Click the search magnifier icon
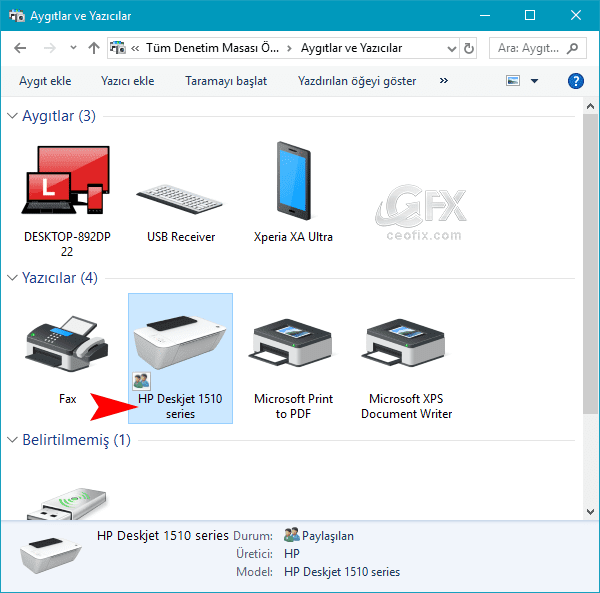This screenshot has height=593, width=600. (572, 48)
